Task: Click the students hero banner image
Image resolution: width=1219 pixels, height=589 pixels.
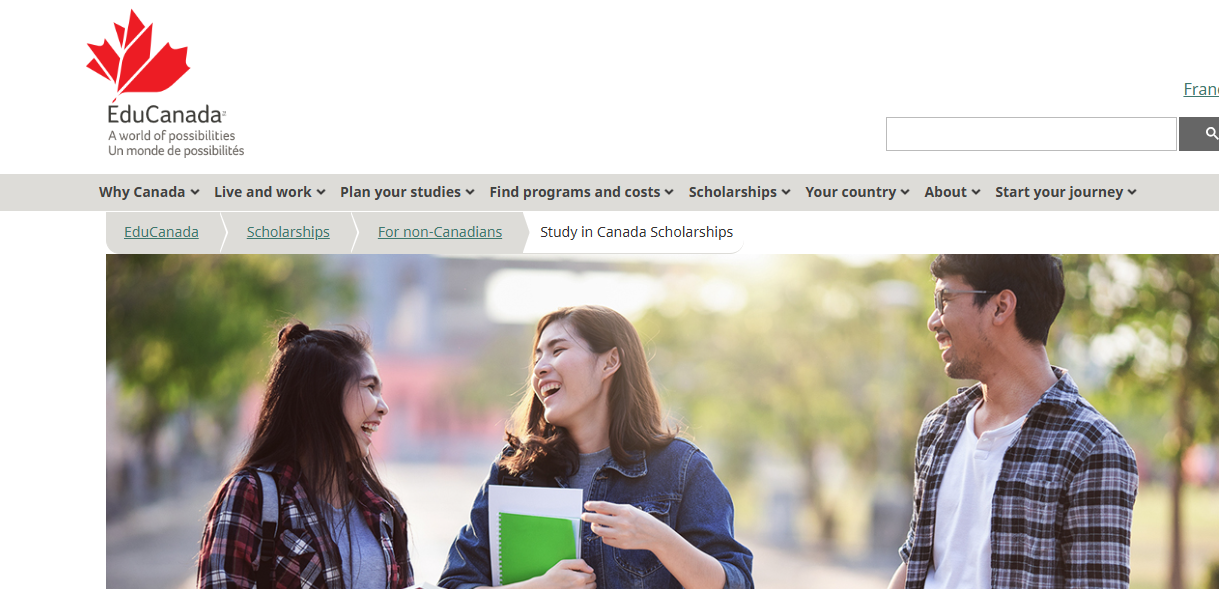Action: [x=662, y=421]
